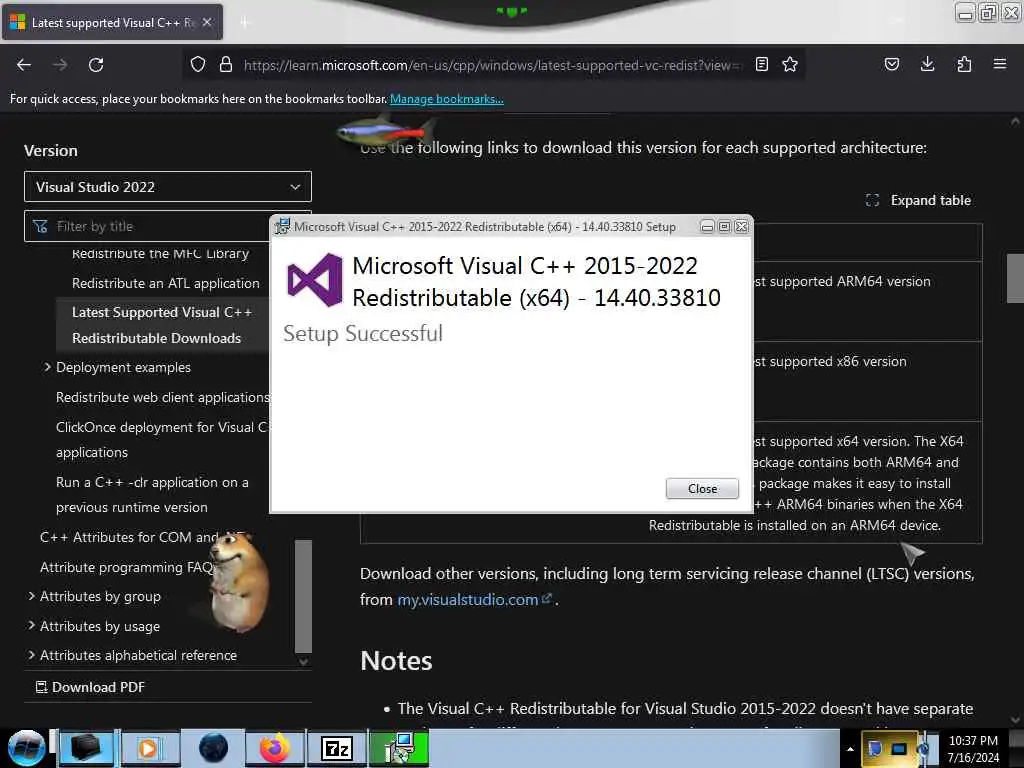Open Redistribute an ATL application item
The image size is (1024, 768).
tap(165, 283)
